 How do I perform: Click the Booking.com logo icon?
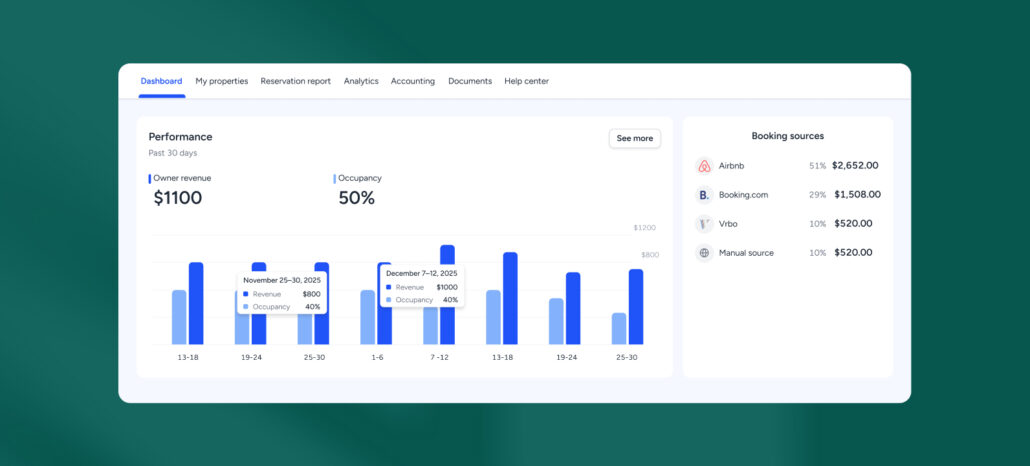(x=704, y=195)
